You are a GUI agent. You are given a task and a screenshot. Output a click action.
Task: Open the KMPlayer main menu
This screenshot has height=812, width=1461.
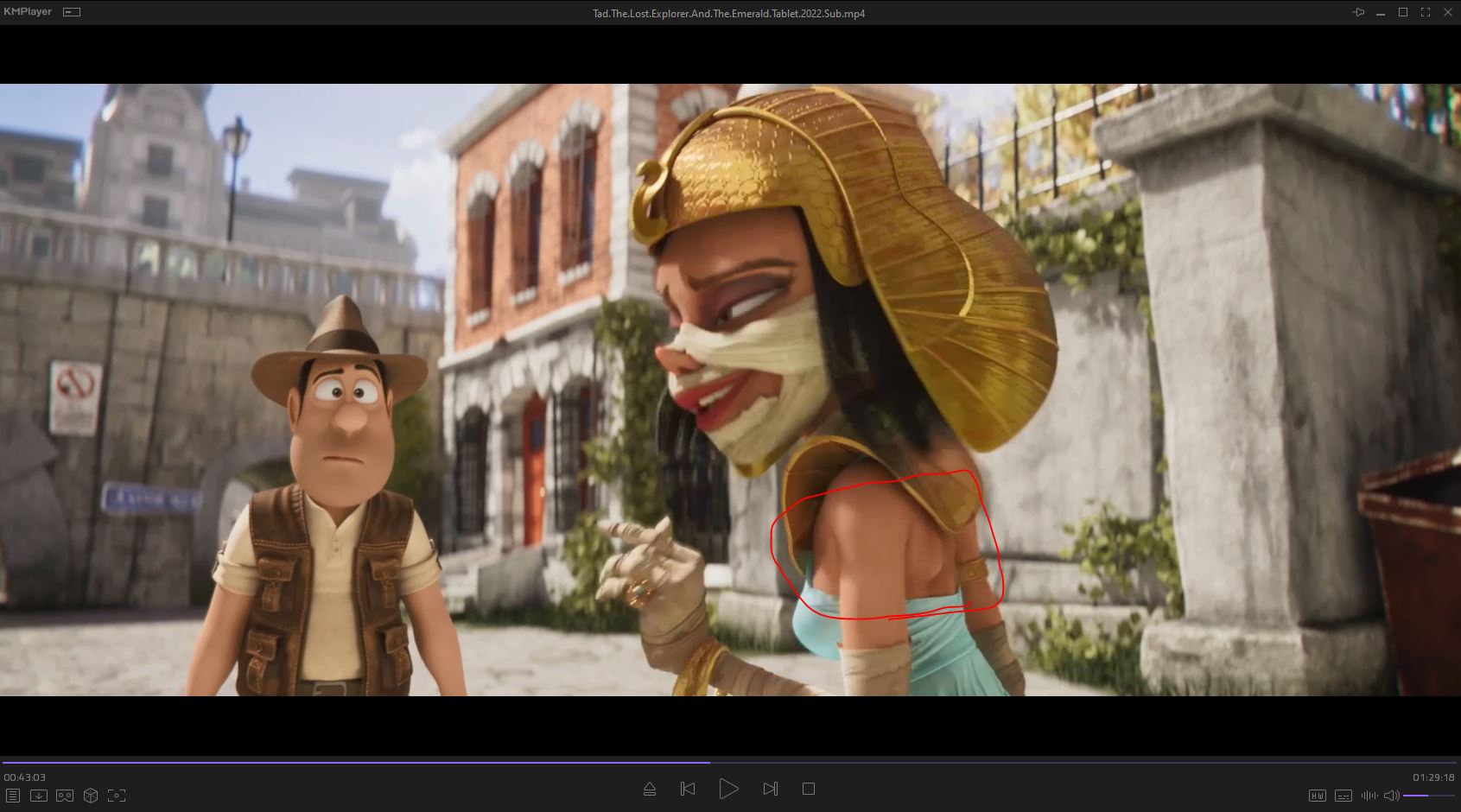coord(28,12)
